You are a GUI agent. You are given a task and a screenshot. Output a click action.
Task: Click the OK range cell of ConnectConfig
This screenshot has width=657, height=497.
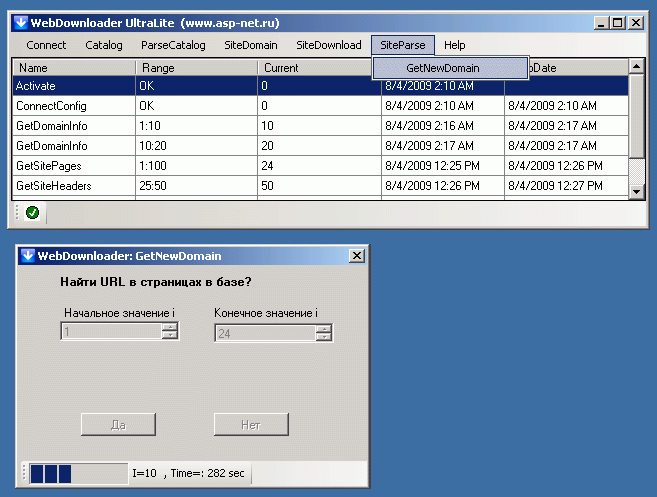[x=196, y=106]
